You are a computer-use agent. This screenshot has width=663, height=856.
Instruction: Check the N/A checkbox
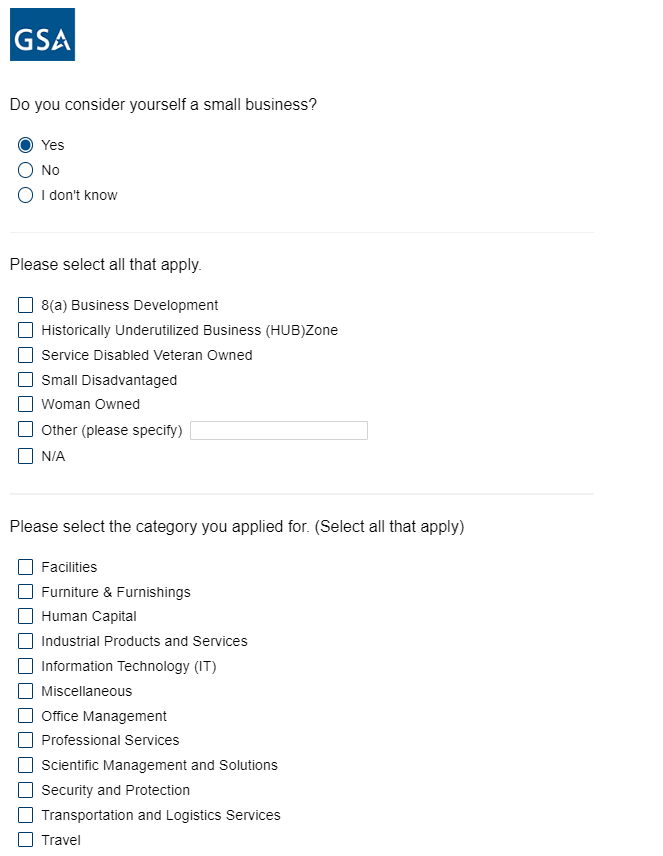coord(26,456)
